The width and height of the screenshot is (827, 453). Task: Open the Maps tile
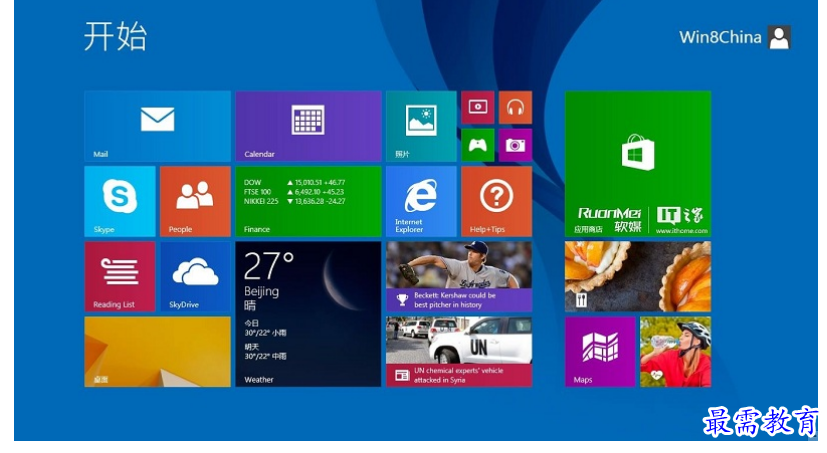[600, 352]
